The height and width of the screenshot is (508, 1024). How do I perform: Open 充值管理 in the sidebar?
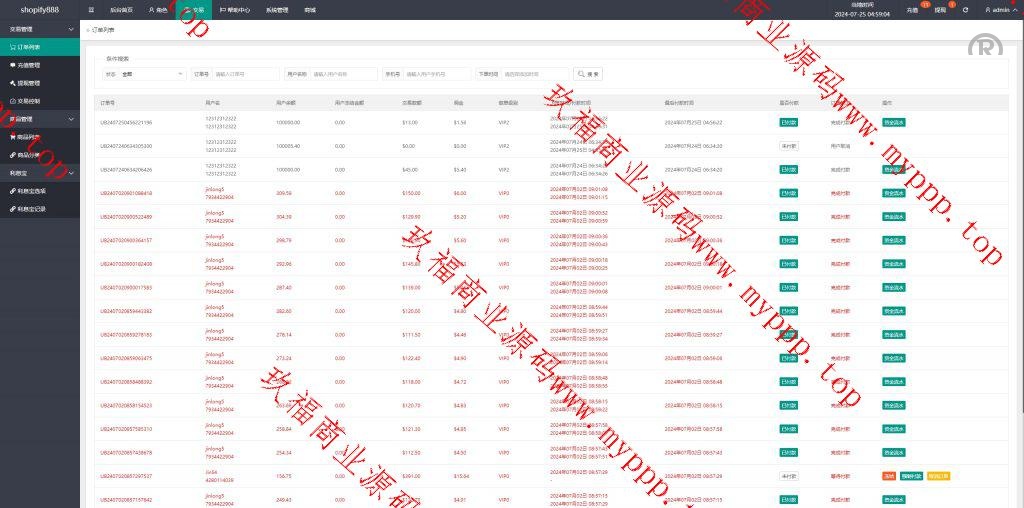tap(28, 65)
